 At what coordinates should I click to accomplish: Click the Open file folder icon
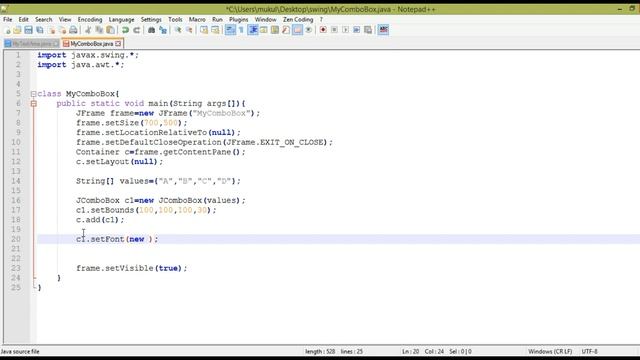tap(17, 30)
